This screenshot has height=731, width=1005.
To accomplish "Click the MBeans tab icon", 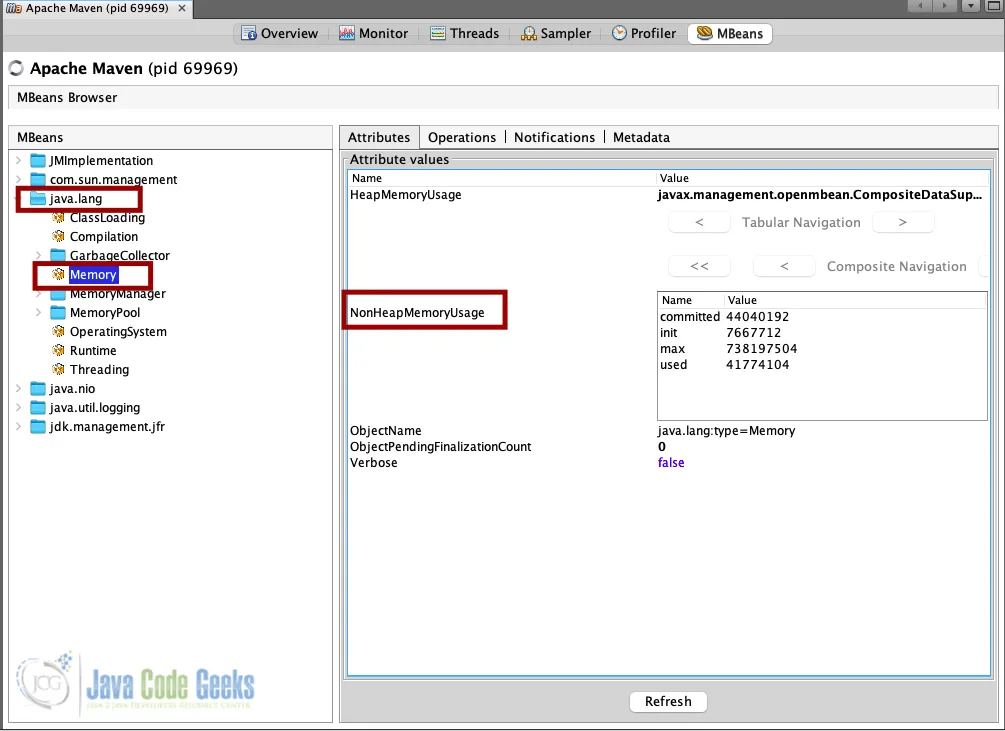I will coord(704,33).
